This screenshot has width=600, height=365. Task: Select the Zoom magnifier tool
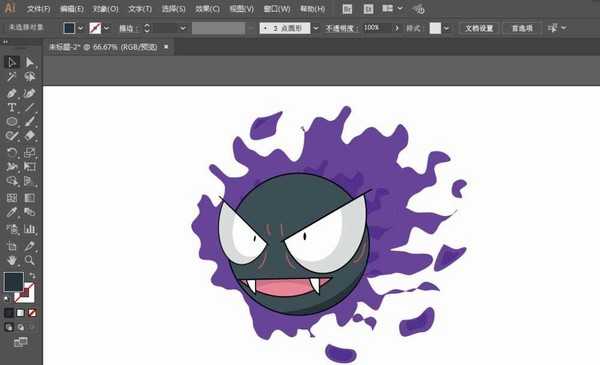pos(29,261)
